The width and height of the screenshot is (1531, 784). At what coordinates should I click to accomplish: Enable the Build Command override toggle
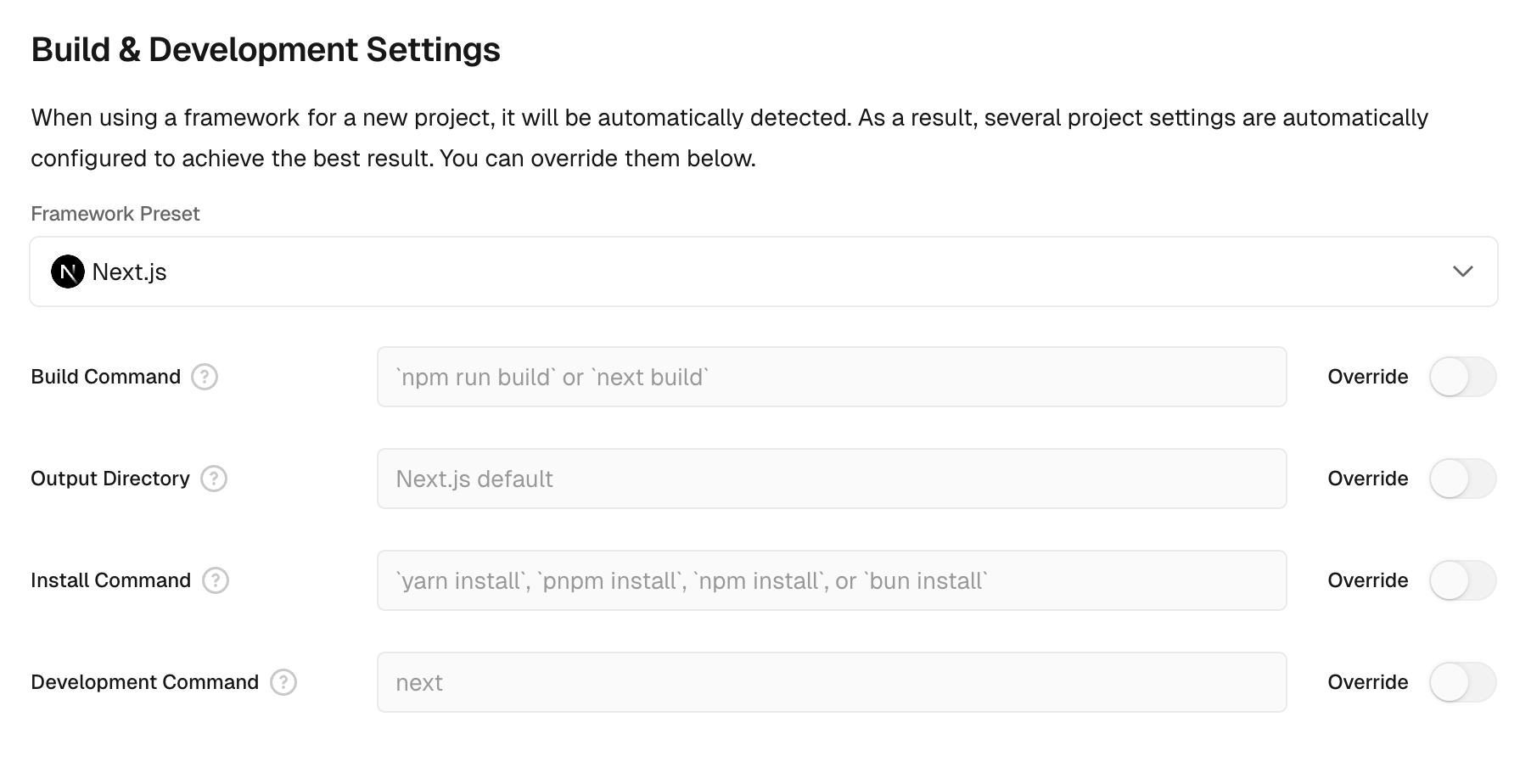(1463, 377)
